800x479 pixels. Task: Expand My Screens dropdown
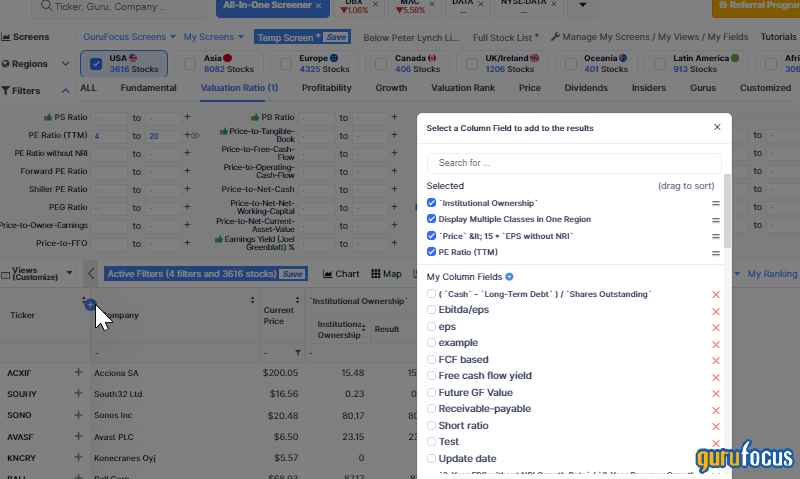[213, 37]
